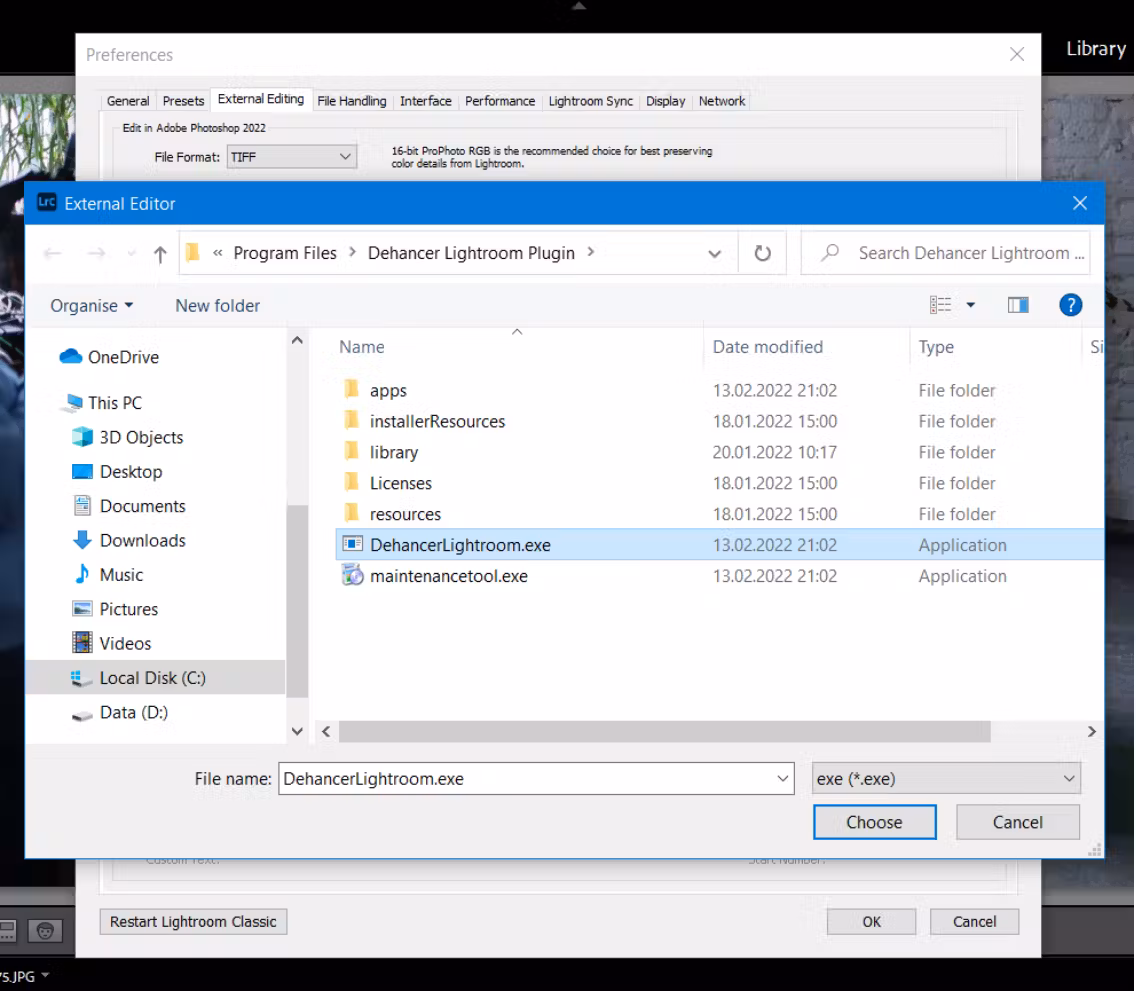This screenshot has width=1136, height=996.
Task: Click Cancel in Preferences window
Action: point(974,921)
